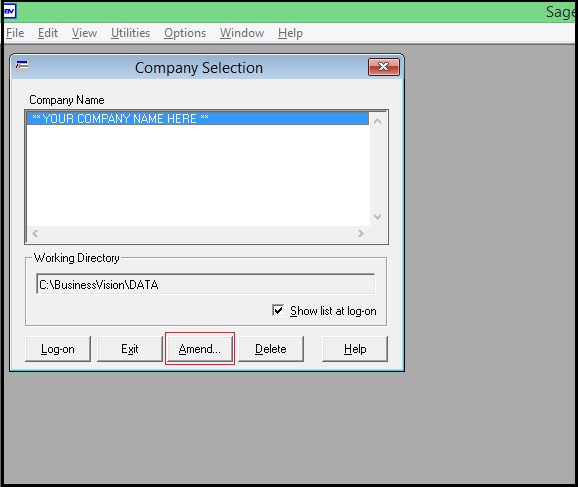This screenshot has width=578, height=487.
Task: Open the File menu
Action: click(15, 33)
